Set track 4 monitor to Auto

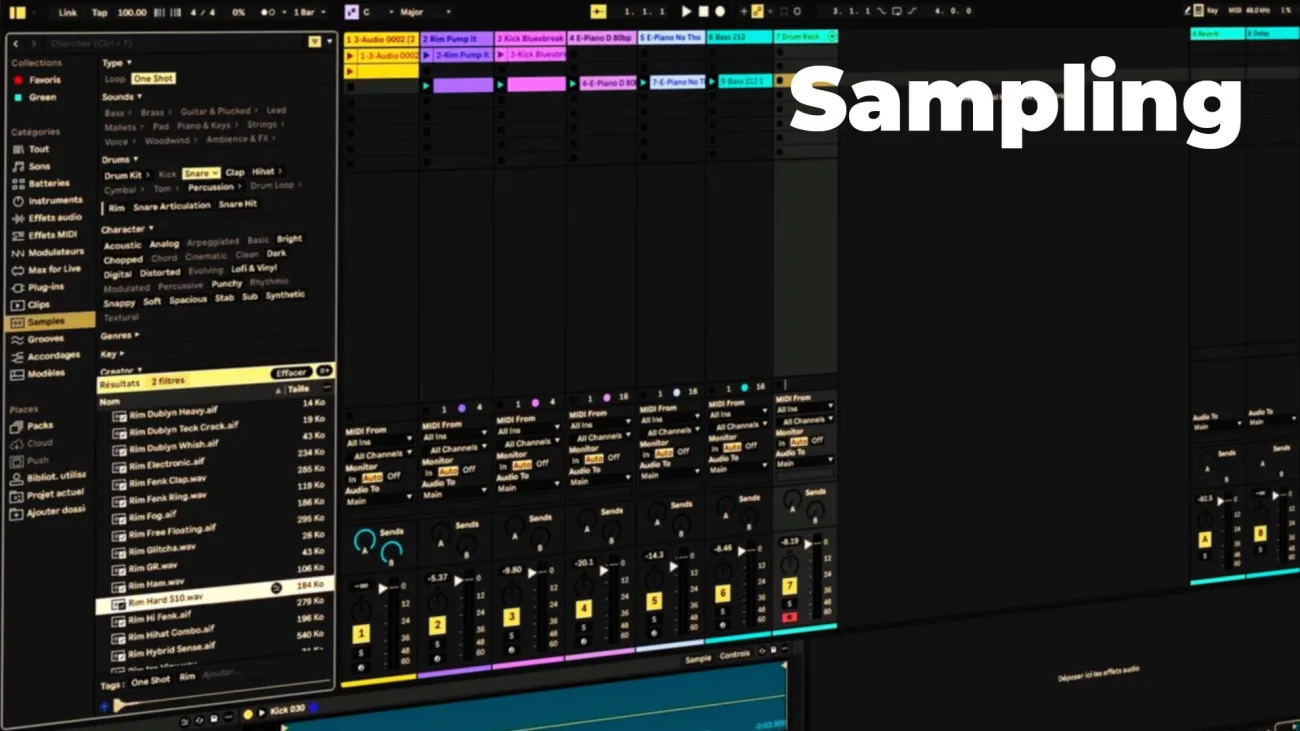594,459
